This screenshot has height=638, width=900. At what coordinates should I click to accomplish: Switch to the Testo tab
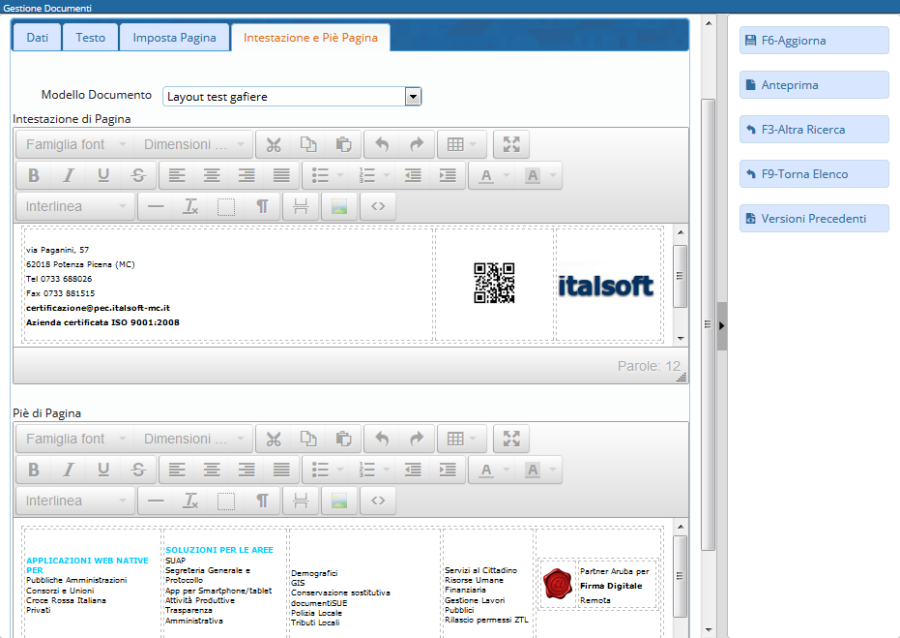(x=90, y=38)
